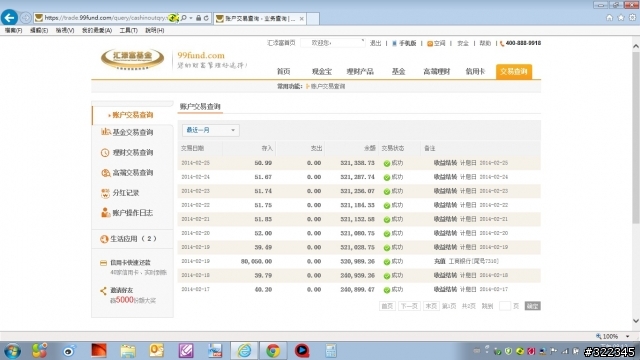Click the scrollbar down arrow
Viewport: 640px width, 360px height.
[x=636, y=321]
